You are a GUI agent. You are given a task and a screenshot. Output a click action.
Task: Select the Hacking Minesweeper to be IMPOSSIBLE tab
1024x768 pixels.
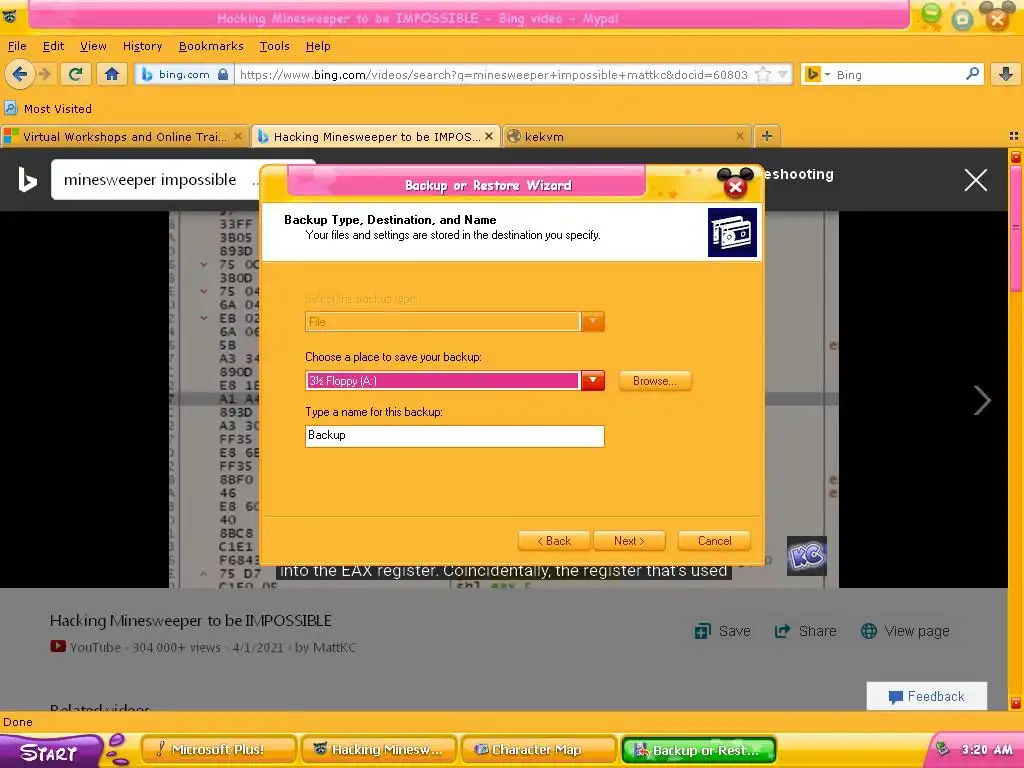coord(376,136)
